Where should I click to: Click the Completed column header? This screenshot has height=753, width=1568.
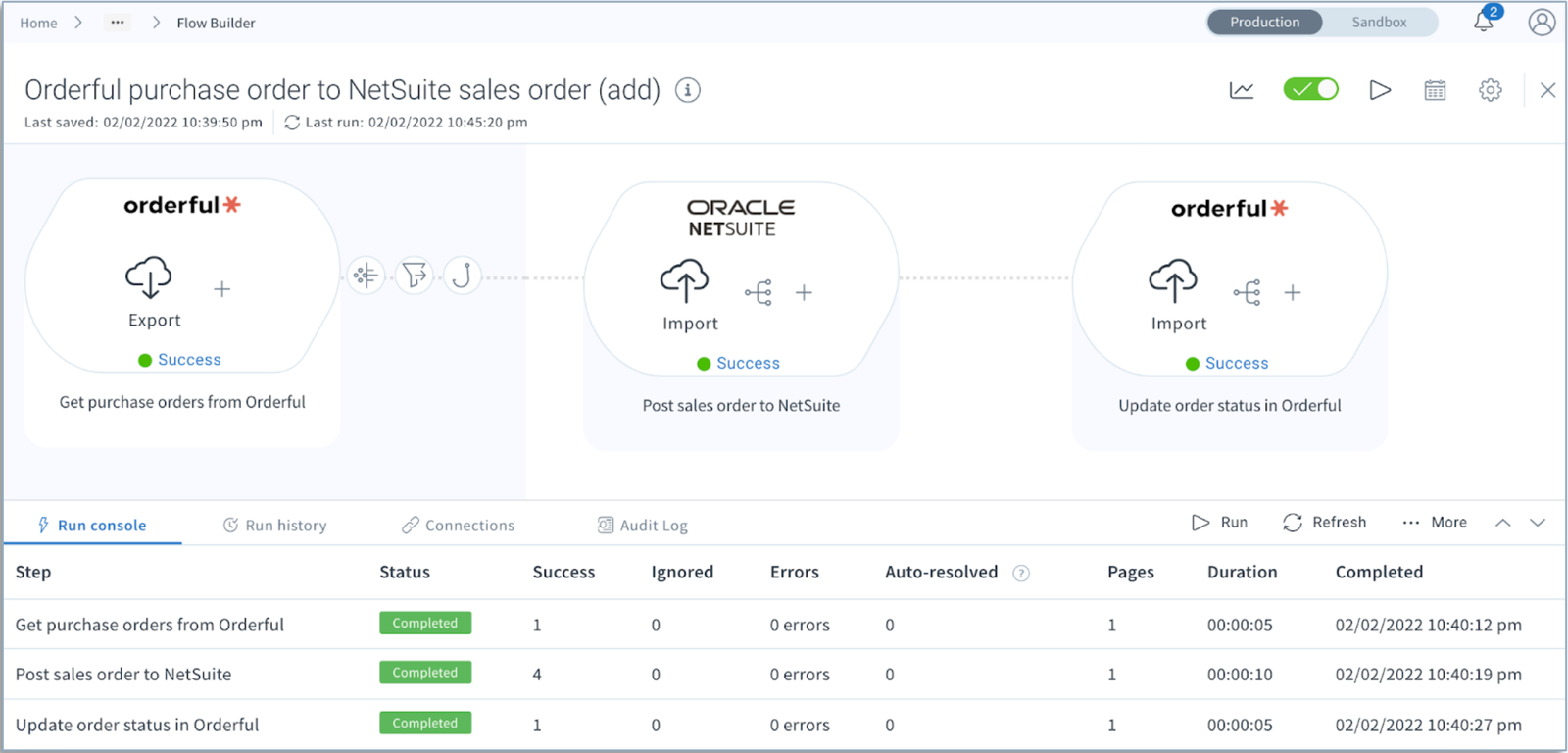click(x=1379, y=573)
